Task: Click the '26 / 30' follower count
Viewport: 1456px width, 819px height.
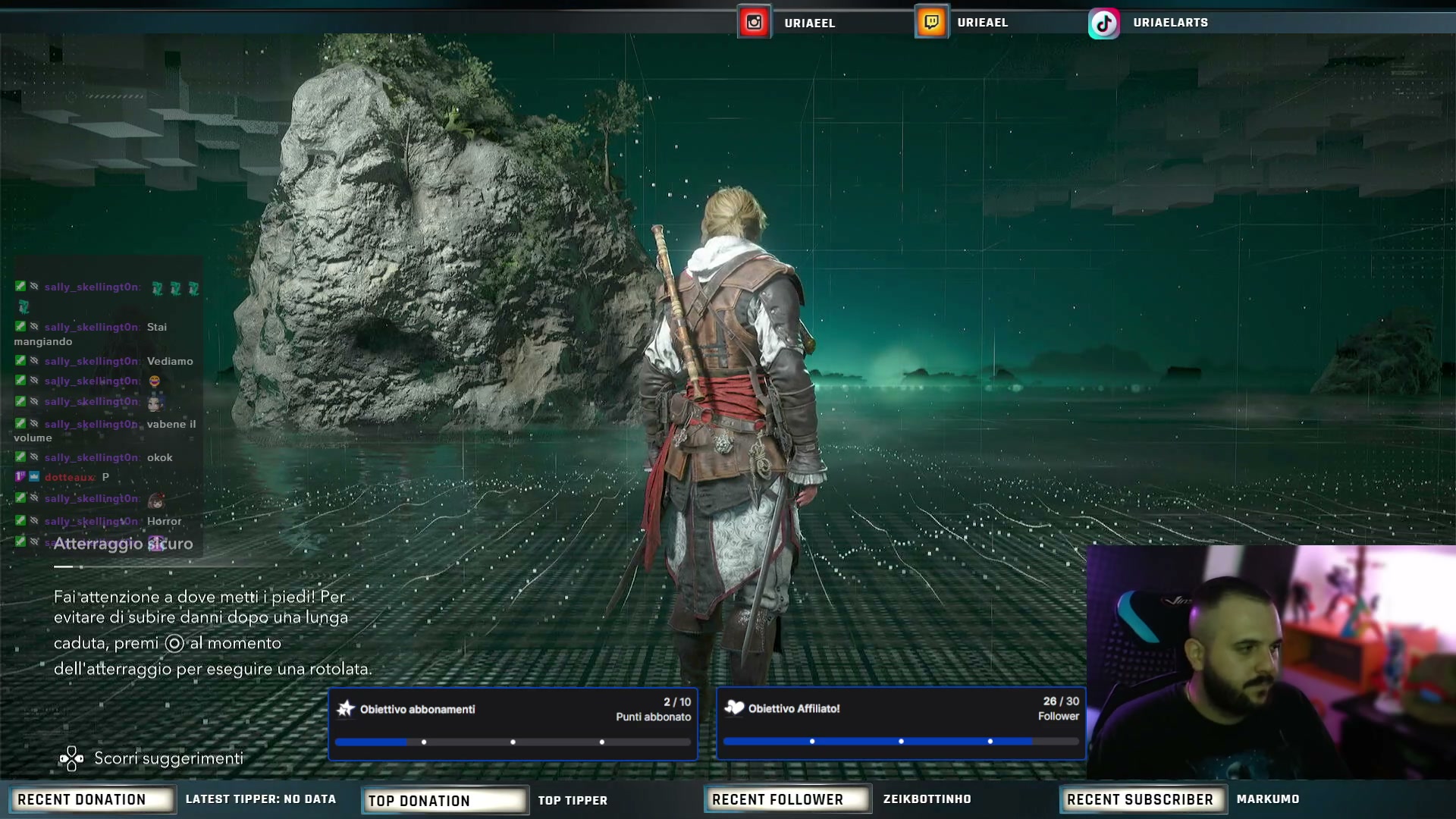Action: [x=1061, y=701]
